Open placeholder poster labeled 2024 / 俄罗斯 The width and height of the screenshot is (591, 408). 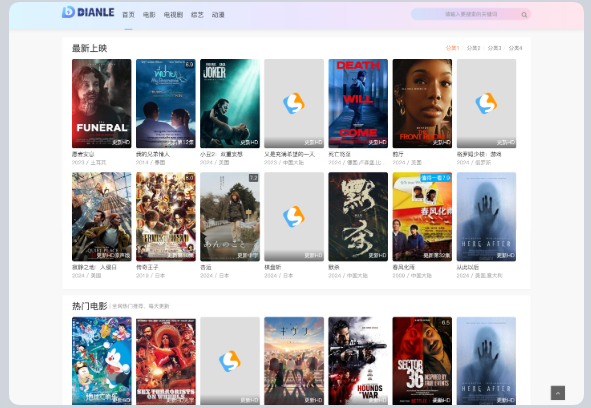pyautogui.click(x=486, y=103)
